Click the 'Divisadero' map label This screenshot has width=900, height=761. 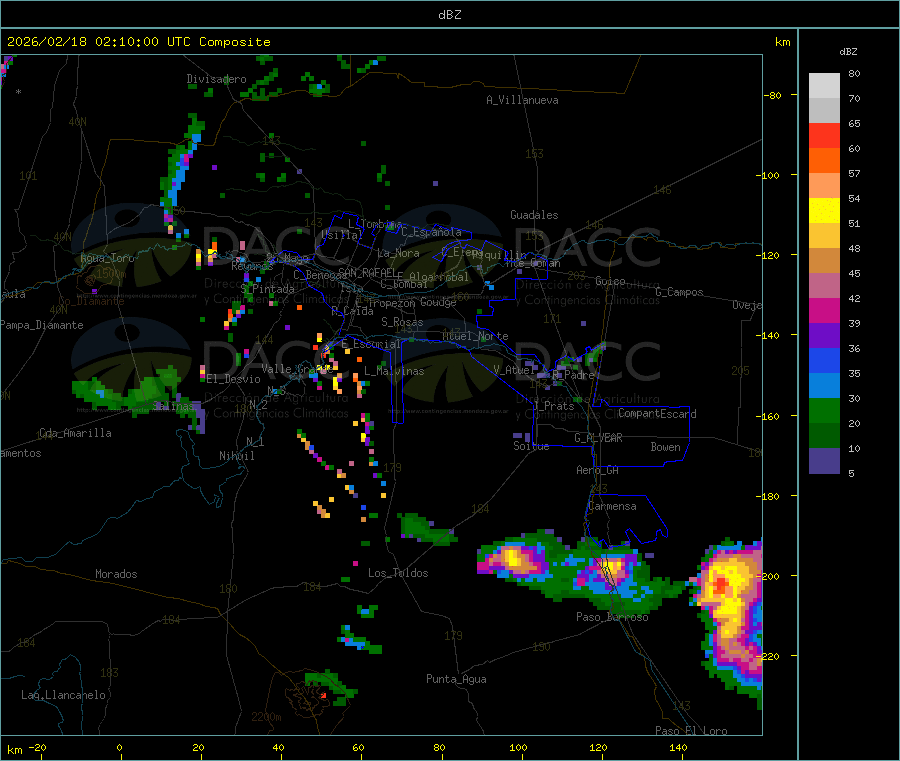click(x=216, y=79)
